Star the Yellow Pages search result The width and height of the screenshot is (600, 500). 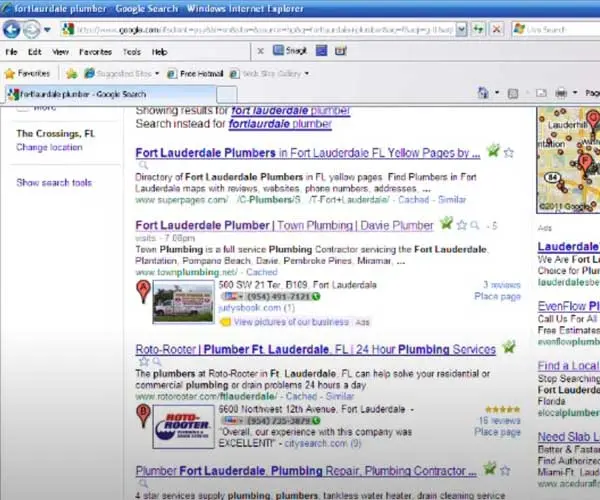tap(509, 153)
